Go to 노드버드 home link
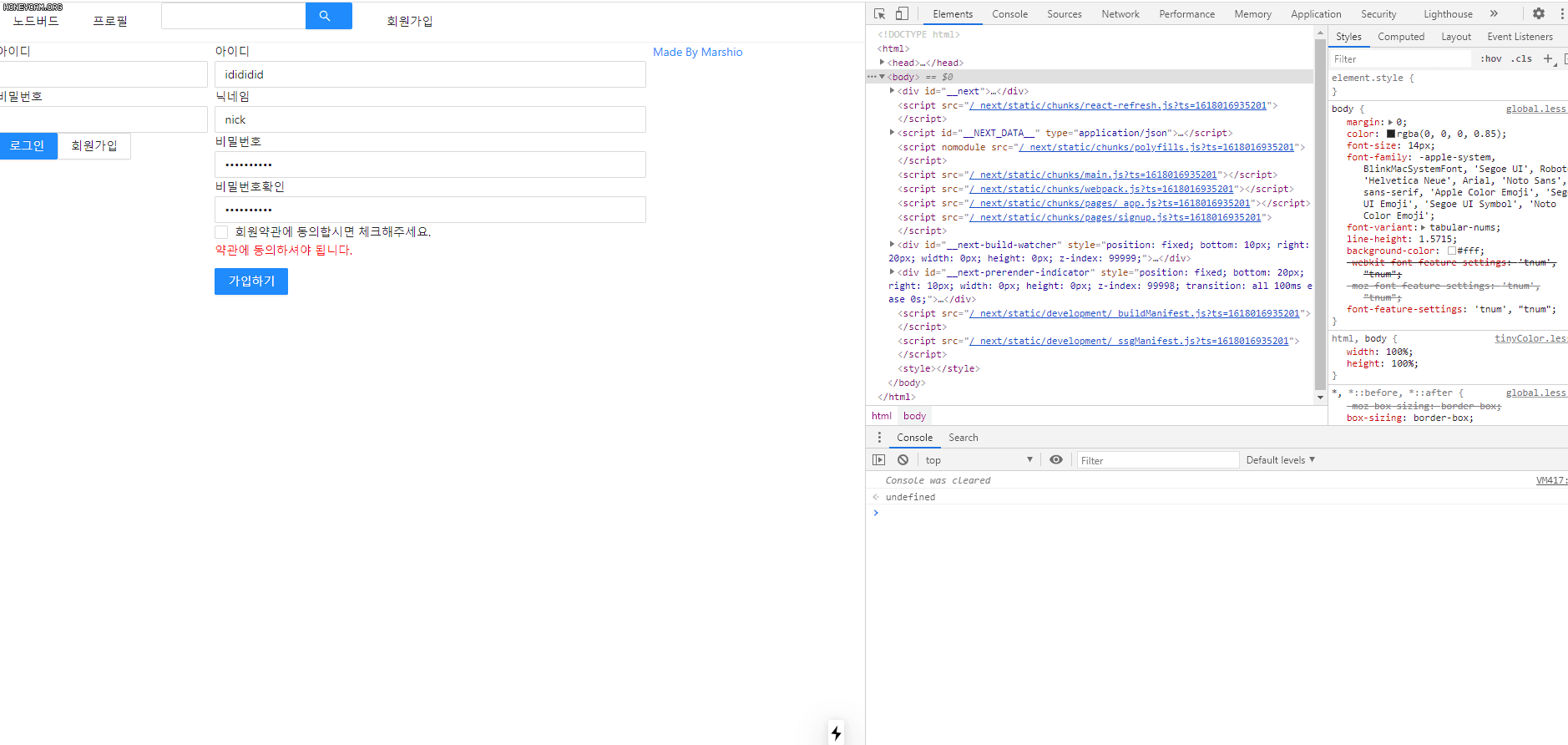 pos(36,21)
